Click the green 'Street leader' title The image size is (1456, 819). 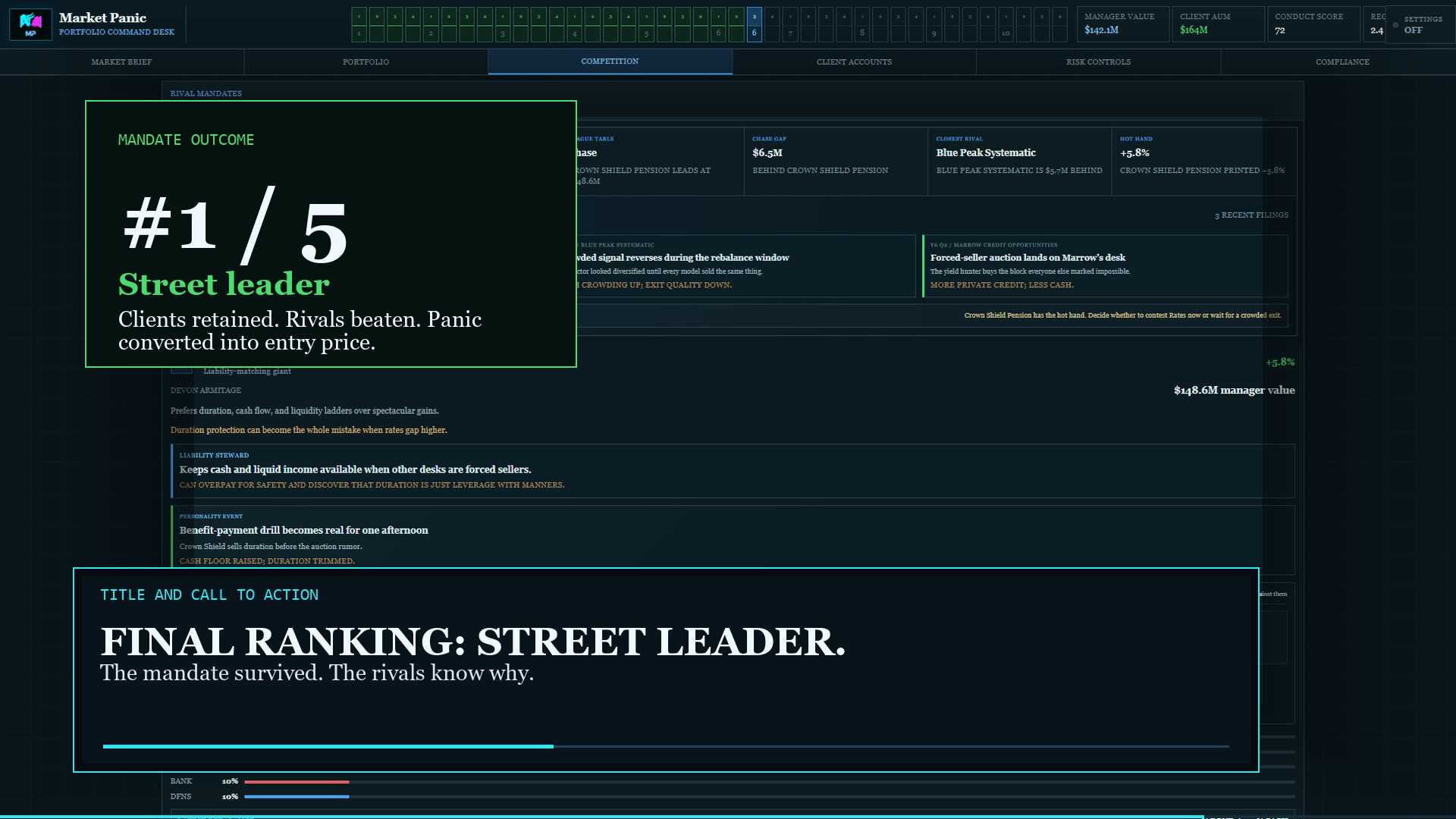(x=224, y=284)
